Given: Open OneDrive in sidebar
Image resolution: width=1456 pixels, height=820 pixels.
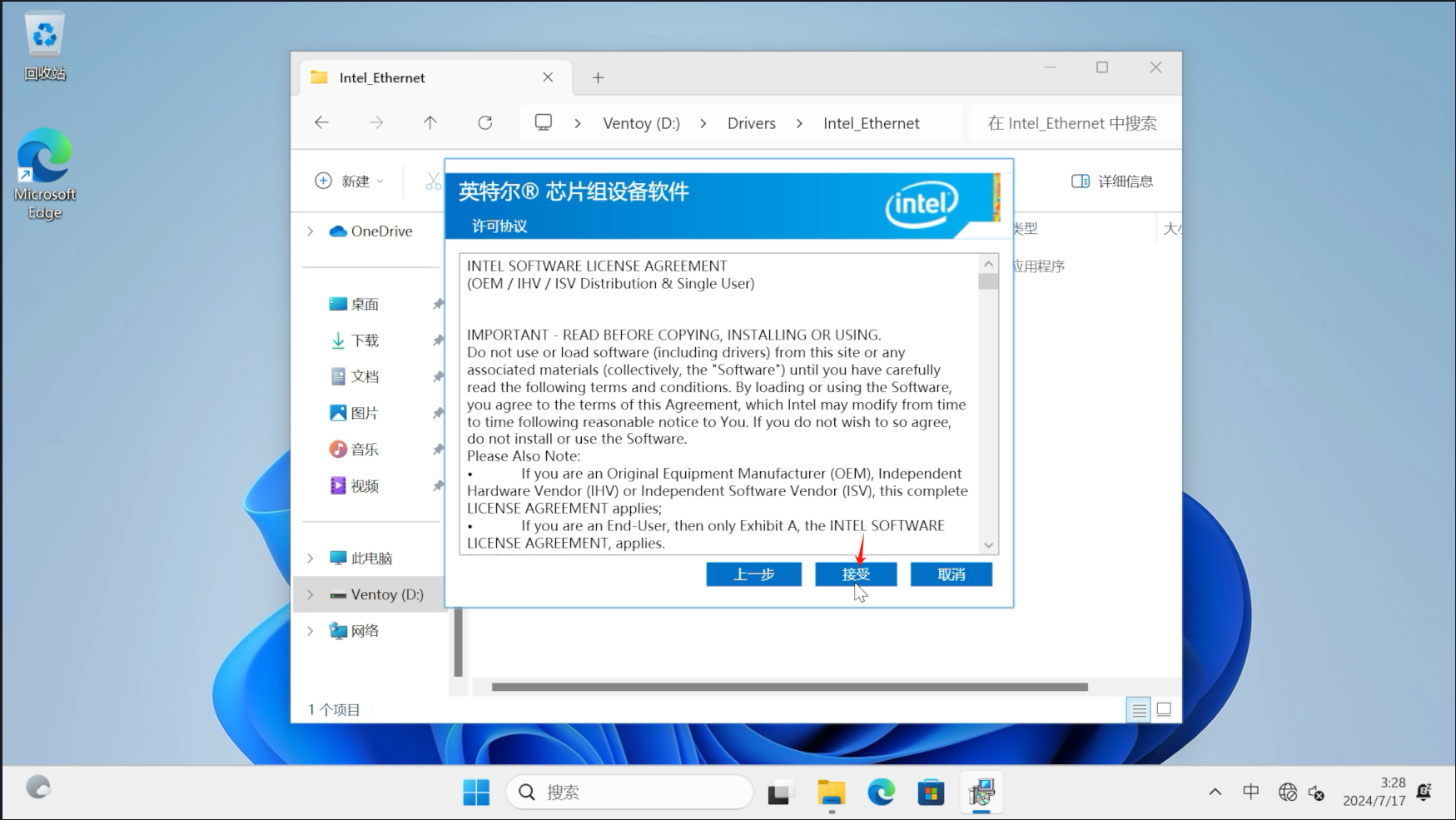Looking at the screenshot, I should coord(371,231).
